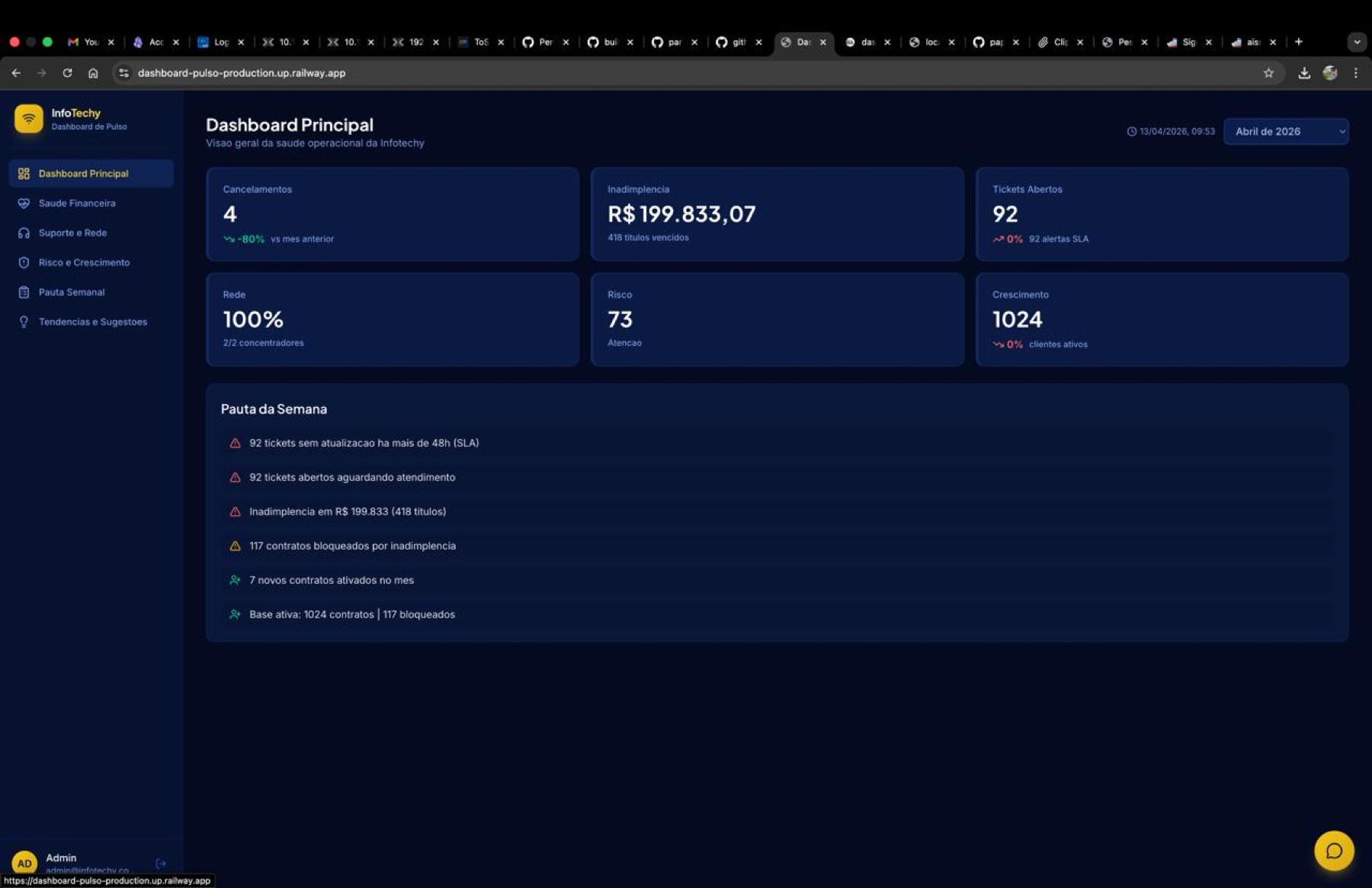Click '418 titulos vencidos' text

tap(648, 237)
